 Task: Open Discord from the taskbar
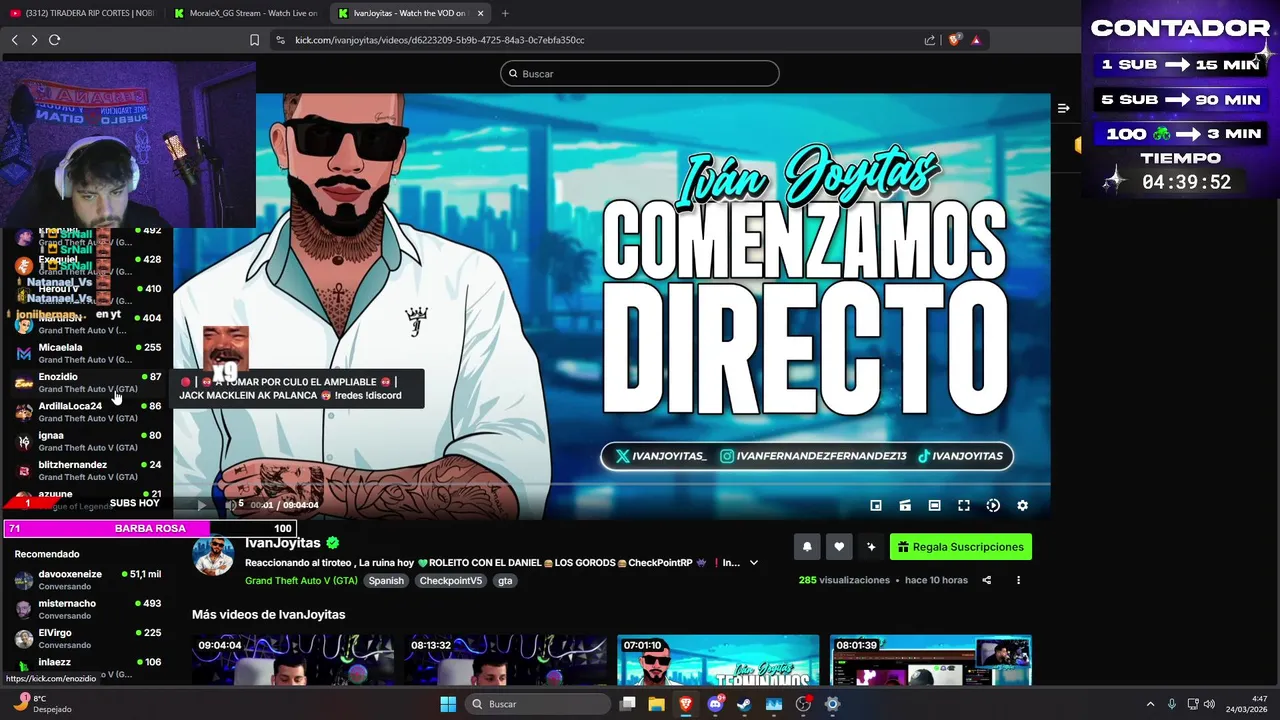pyautogui.click(x=715, y=704)
